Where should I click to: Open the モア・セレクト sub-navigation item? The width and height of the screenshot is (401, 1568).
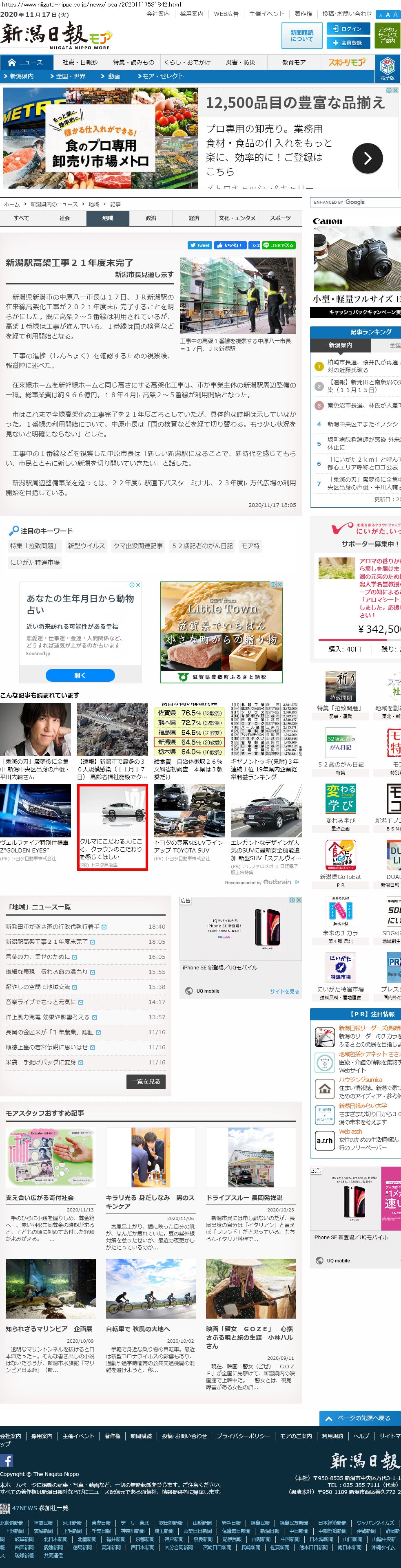click(160, 77)
